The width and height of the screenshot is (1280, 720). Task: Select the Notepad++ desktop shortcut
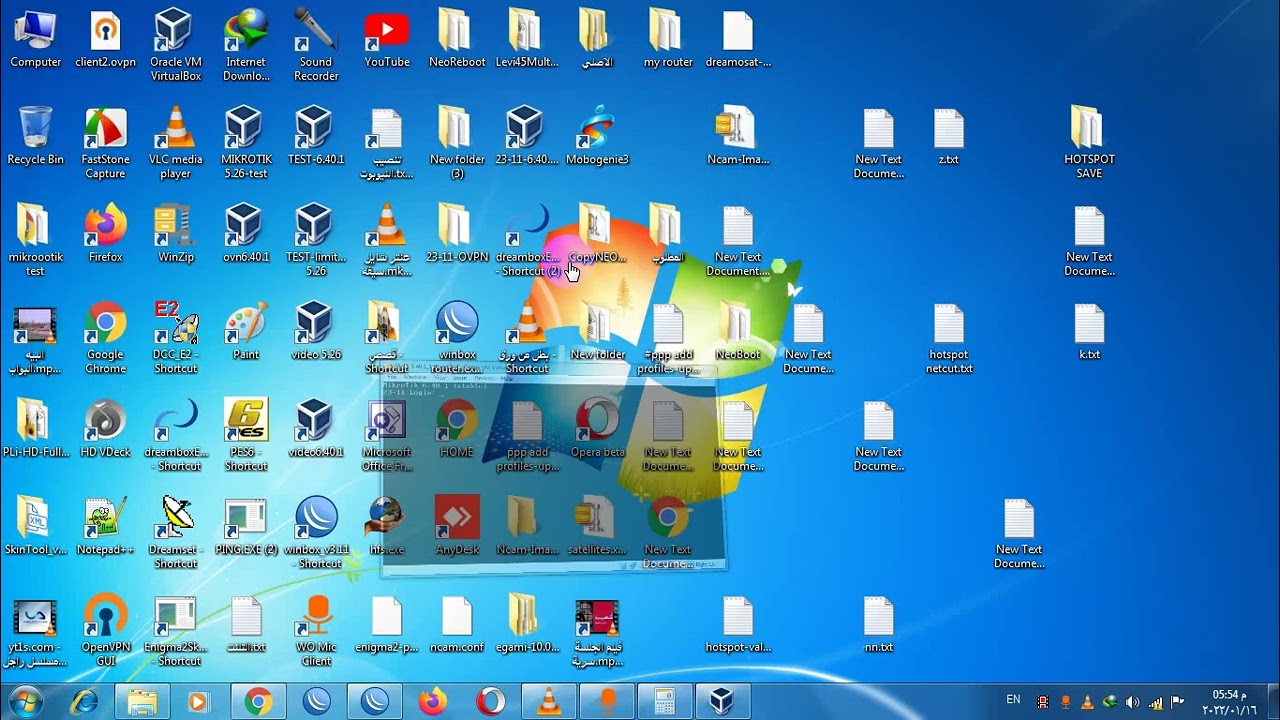(x=105, y=527)
